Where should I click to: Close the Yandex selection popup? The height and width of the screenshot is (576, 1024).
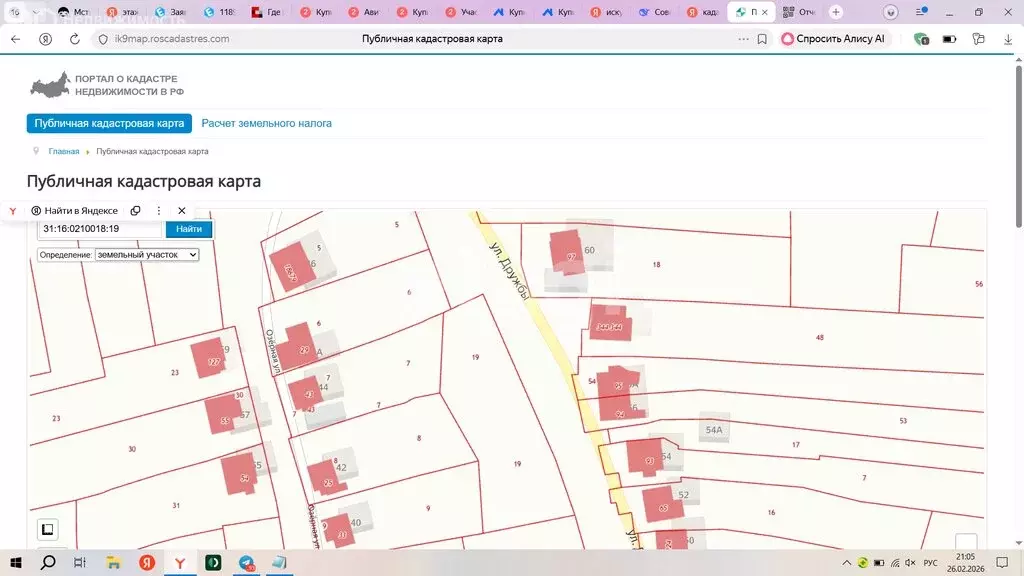coord(182,211)
